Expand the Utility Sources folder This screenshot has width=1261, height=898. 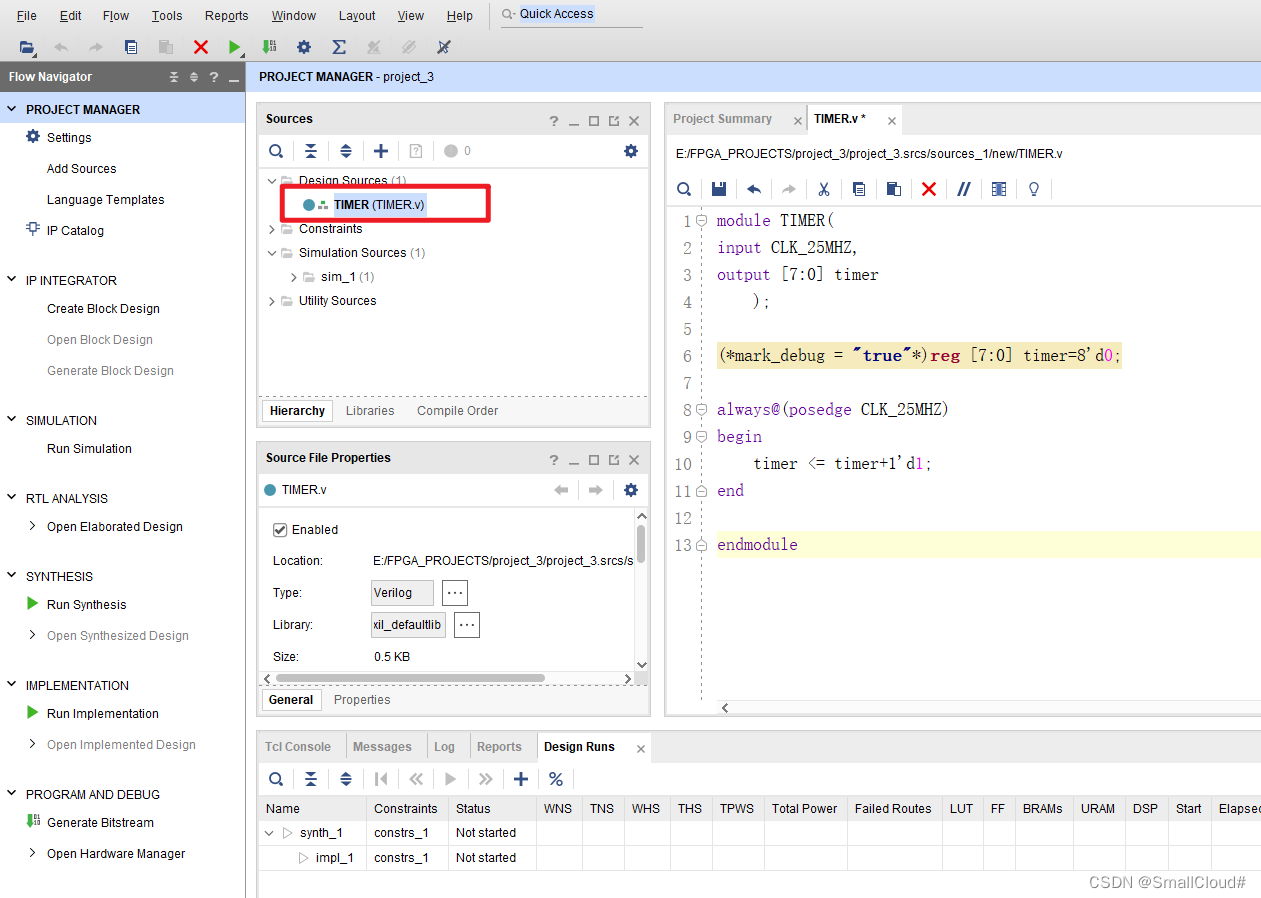272,301
